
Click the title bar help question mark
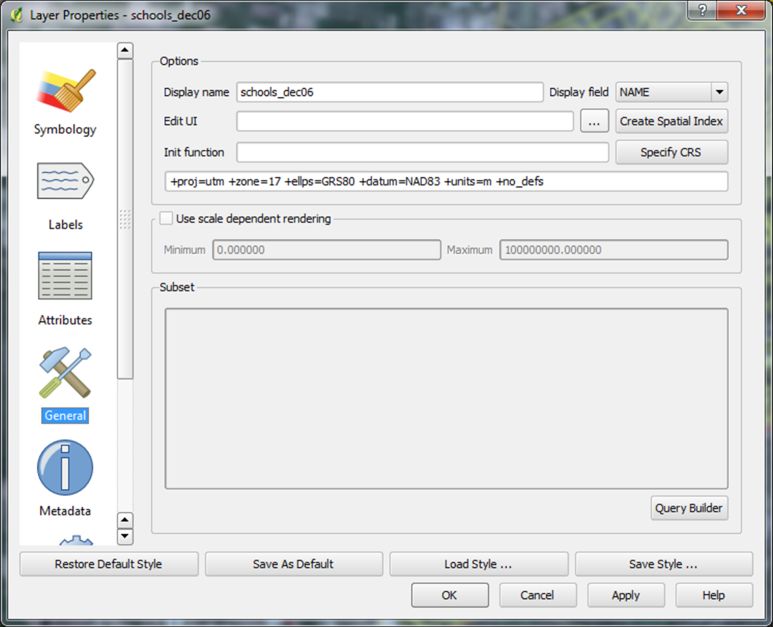pyautogui.click(x=702, y=10)
